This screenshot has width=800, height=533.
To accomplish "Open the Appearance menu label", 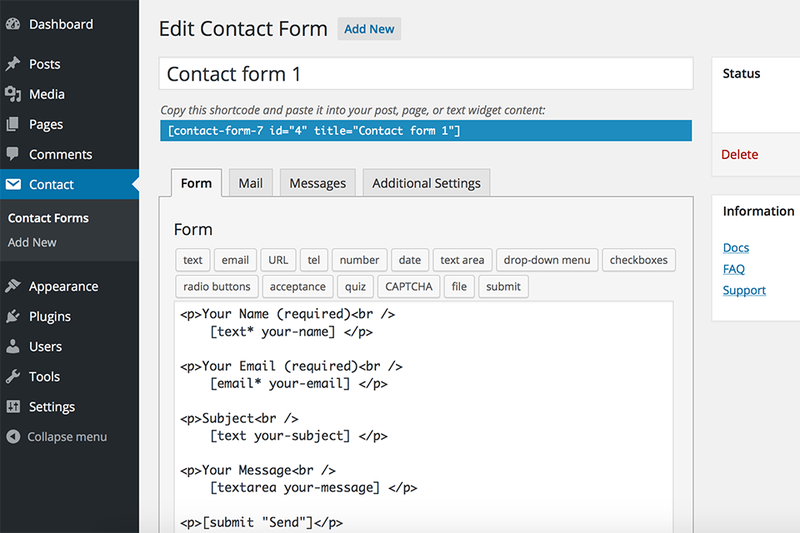I will pos(64,287).
